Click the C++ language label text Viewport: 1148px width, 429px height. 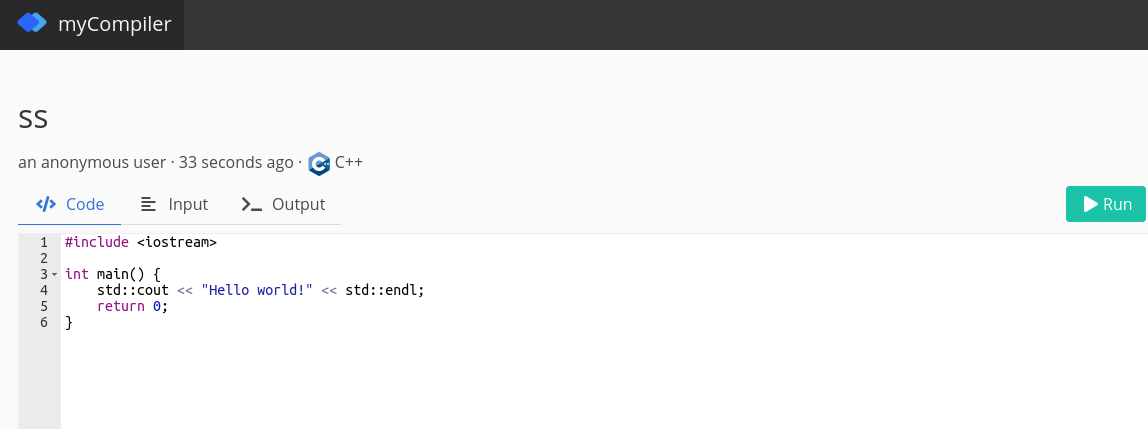pos(349,162)
